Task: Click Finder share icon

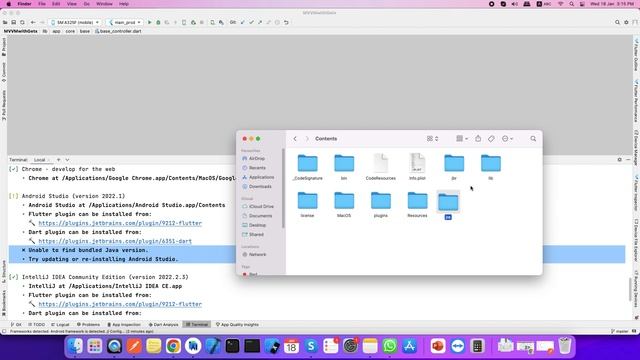Action: tap(478, 139)
